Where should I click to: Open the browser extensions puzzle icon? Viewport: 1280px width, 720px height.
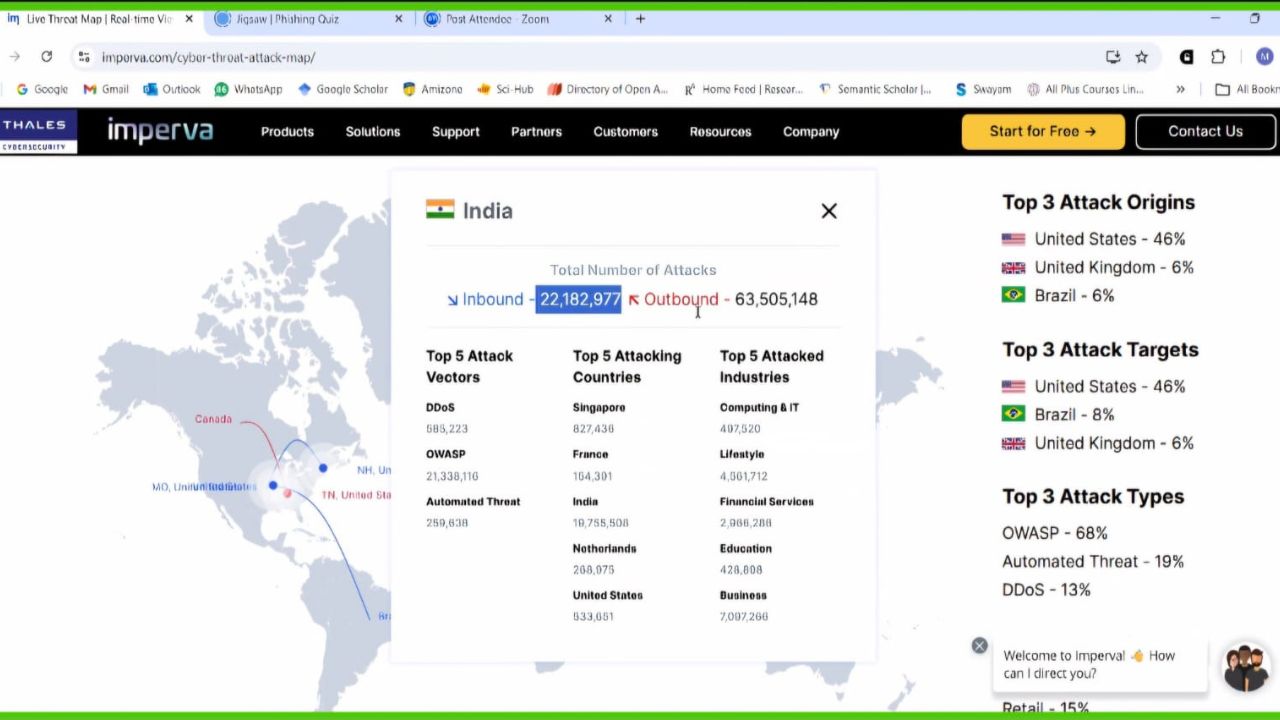coord(1217,57)
